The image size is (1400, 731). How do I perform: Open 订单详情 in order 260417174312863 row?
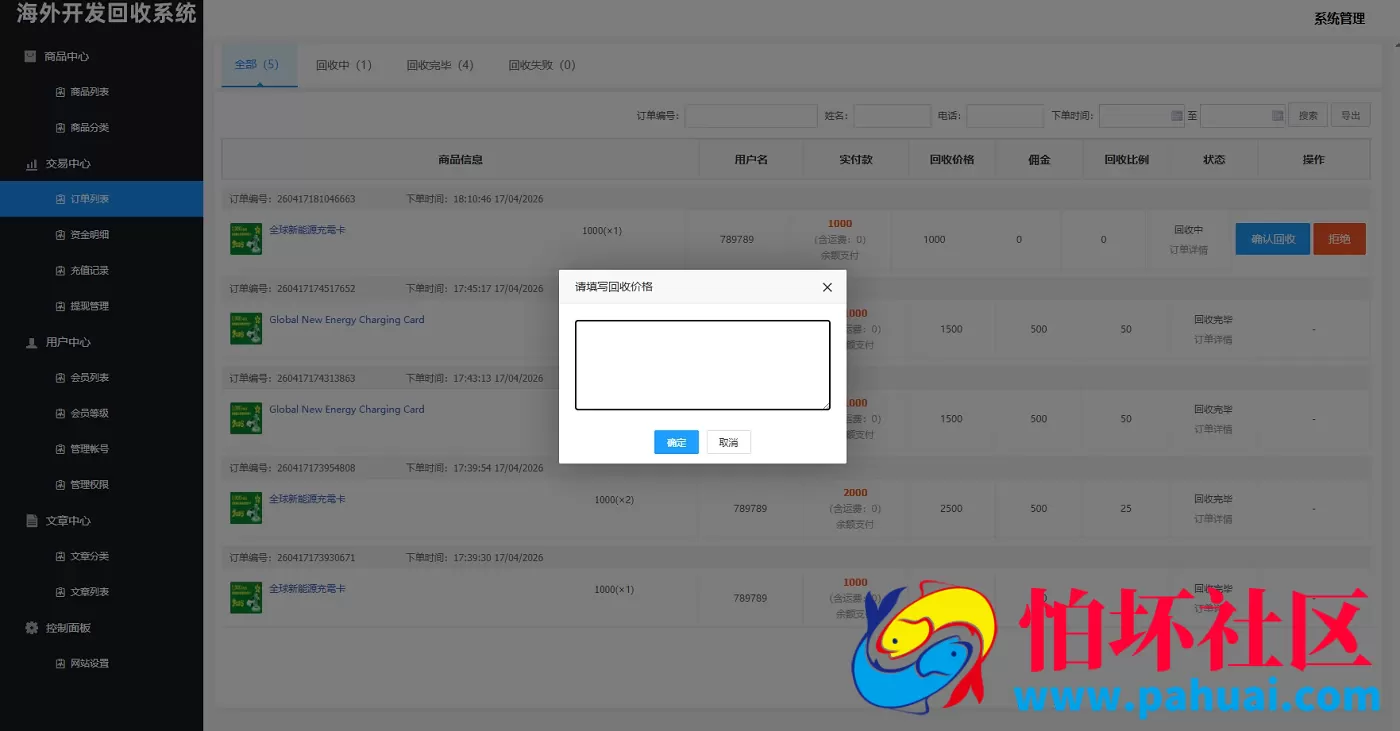pyautogui.click(x=1213, y=429)
